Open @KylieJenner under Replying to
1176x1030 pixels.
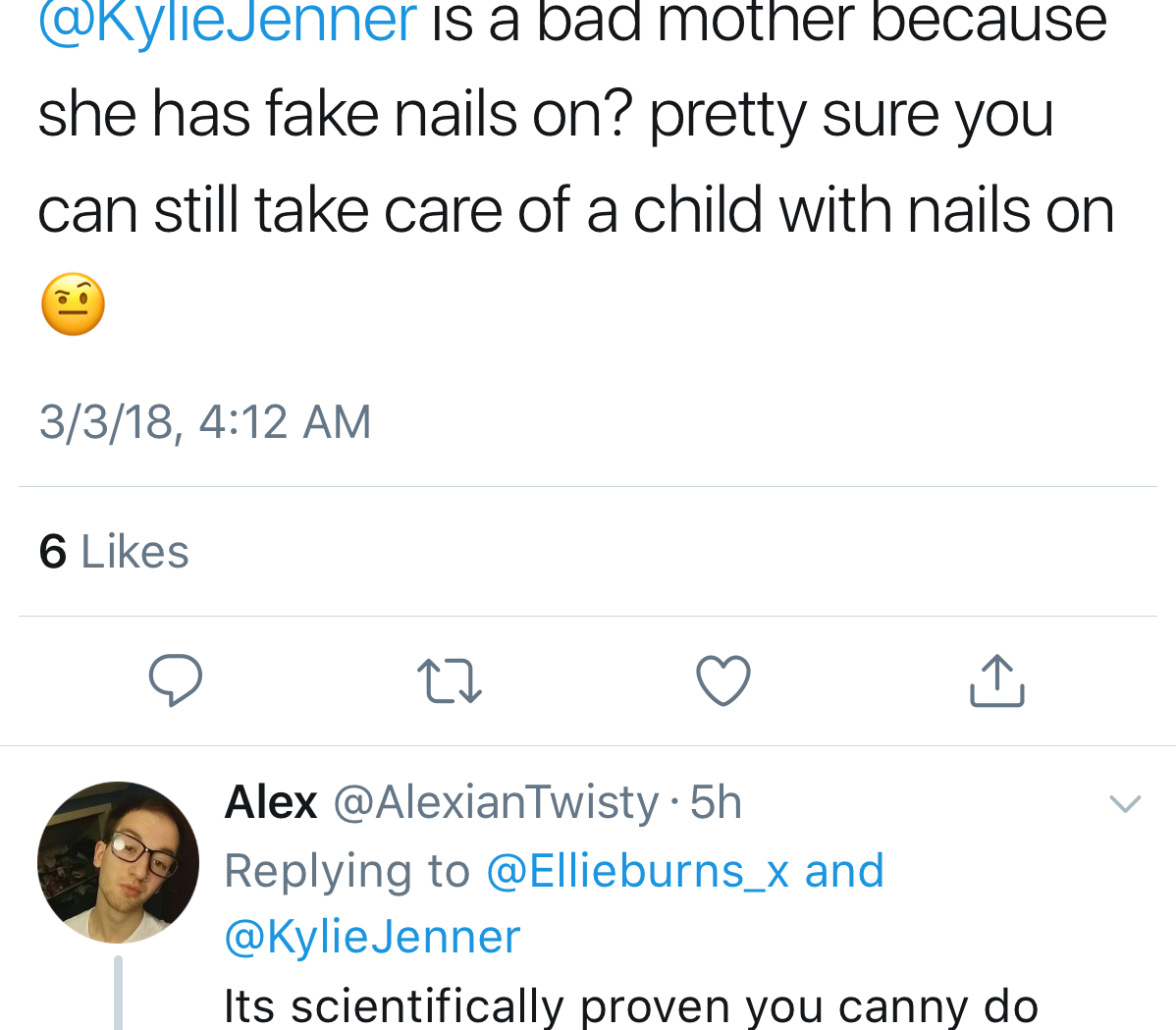tap(372, 937)
